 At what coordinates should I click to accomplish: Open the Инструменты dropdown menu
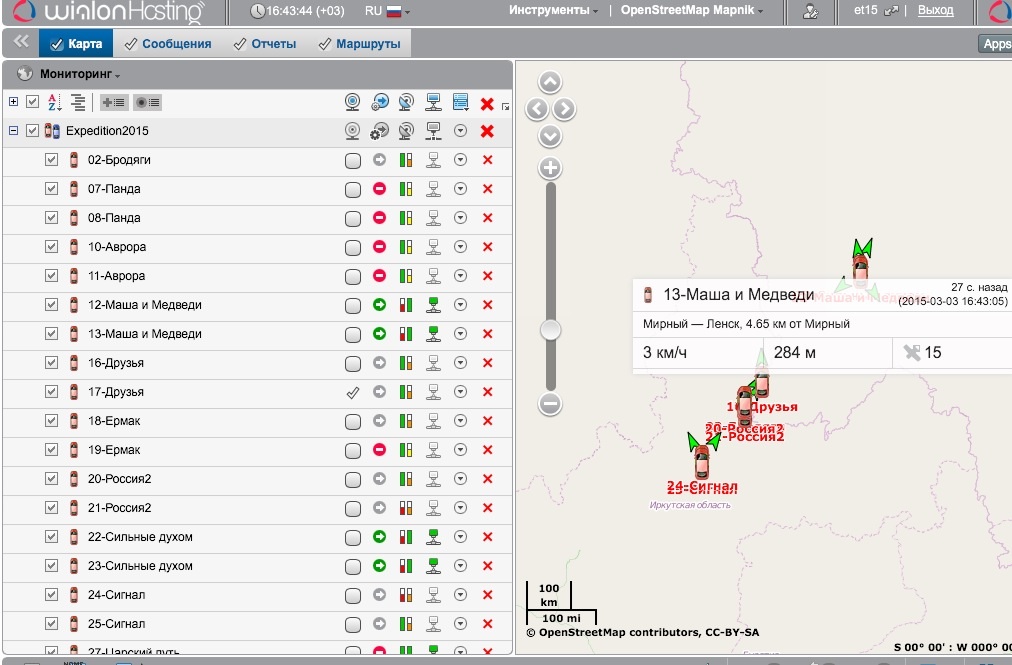(553, 11)
